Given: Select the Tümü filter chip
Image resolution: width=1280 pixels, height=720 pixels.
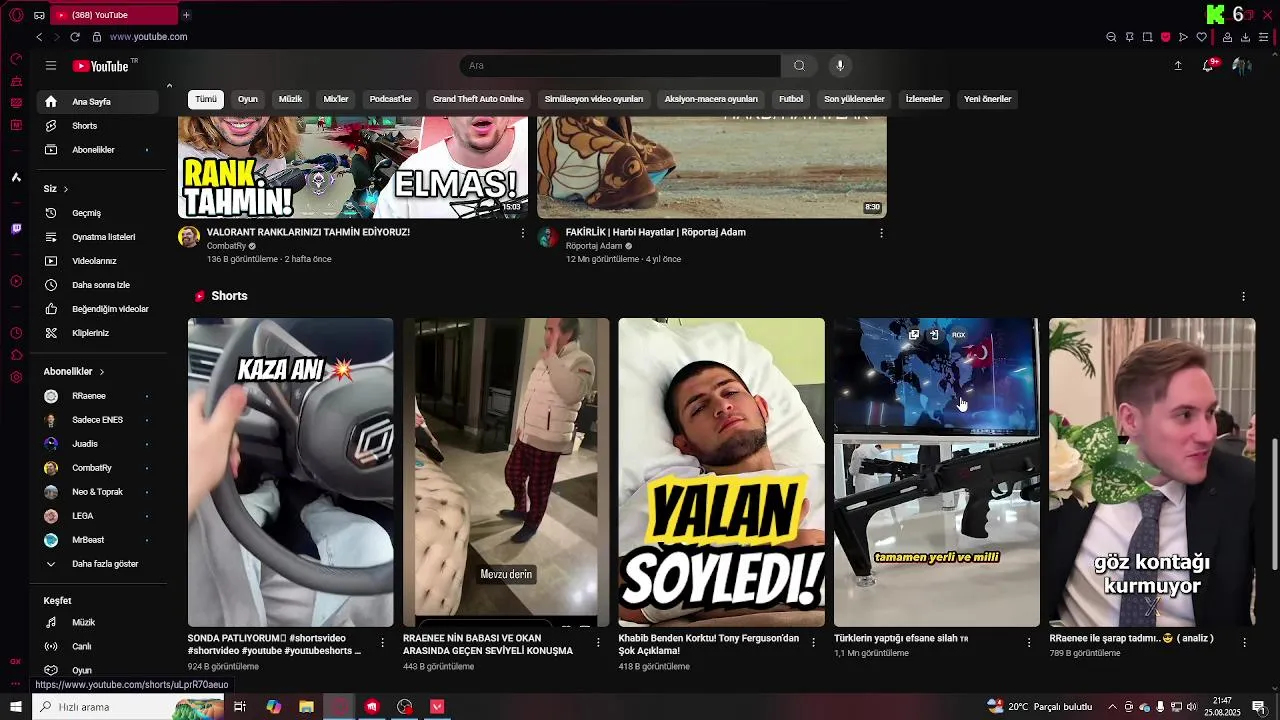Looking at the screenshot, I should click(x=206, y=99).
